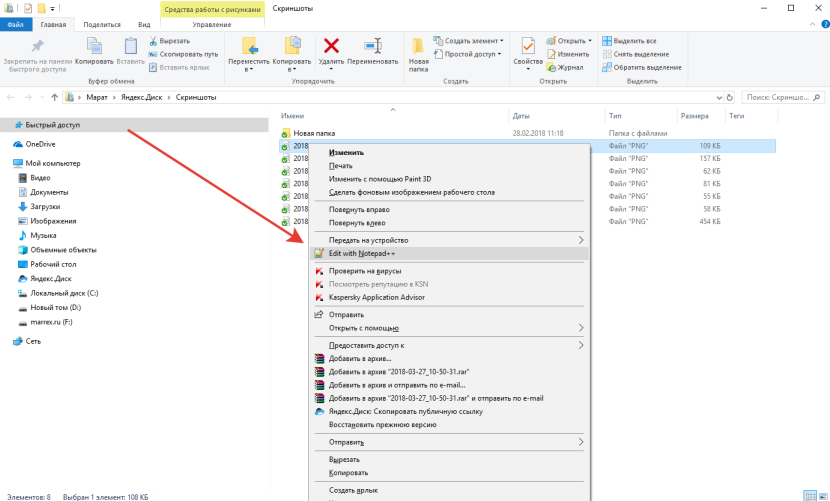Image resolution: width=830 pixels, height=501 pixels.
Task: Sort files by the Размера column header
Action: (x=694, y=116)
